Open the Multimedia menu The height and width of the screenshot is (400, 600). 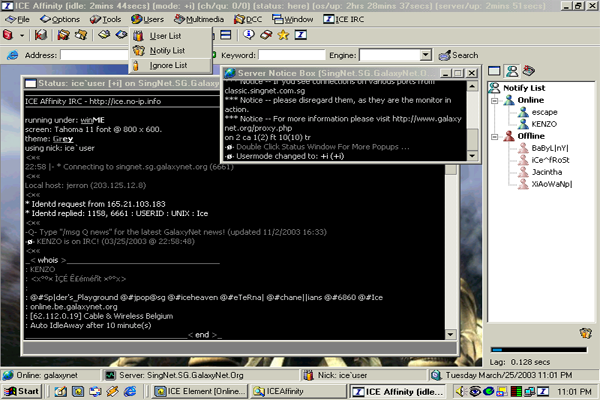199,19
